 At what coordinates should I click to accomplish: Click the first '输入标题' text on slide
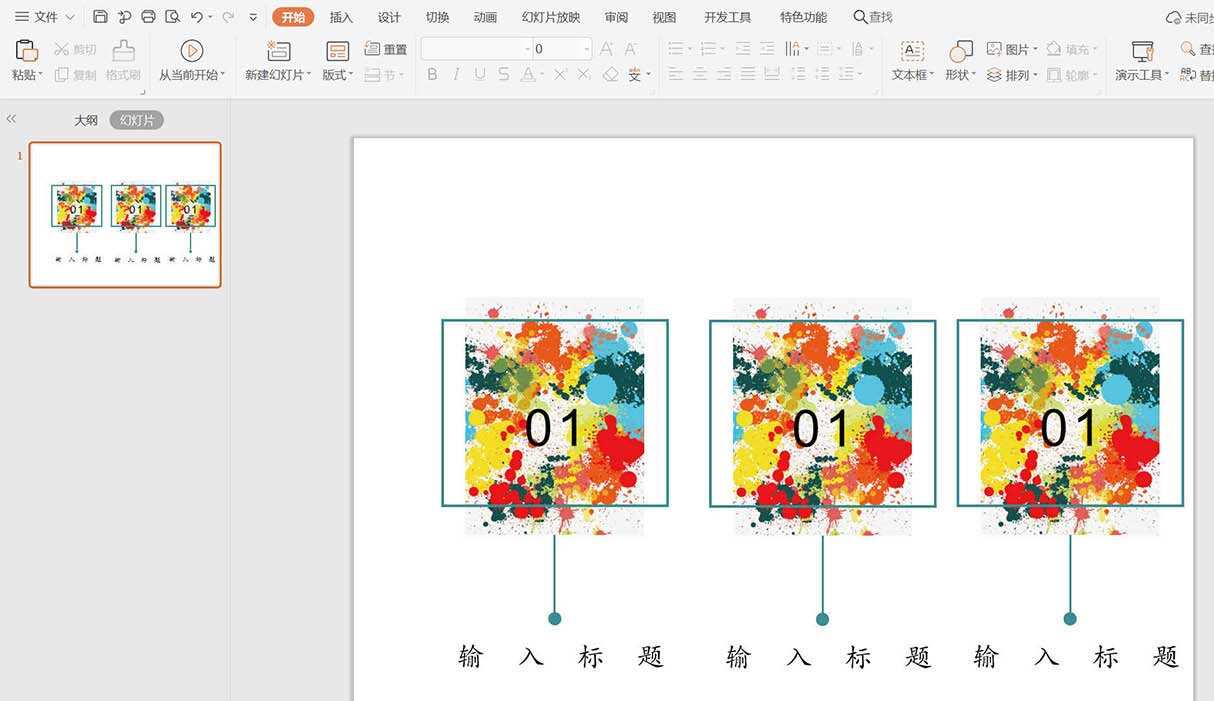click(x=561, y=657)
